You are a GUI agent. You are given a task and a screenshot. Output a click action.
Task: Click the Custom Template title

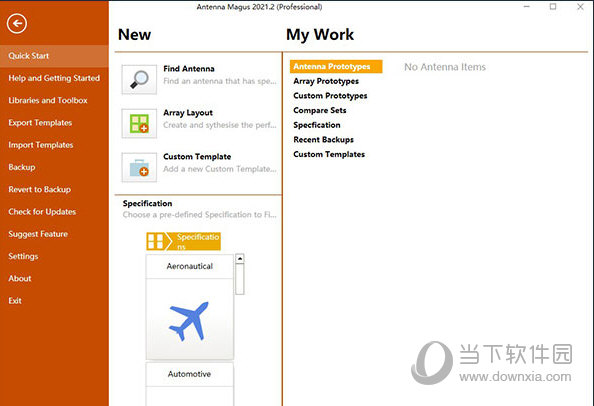(x=197, y=157)
